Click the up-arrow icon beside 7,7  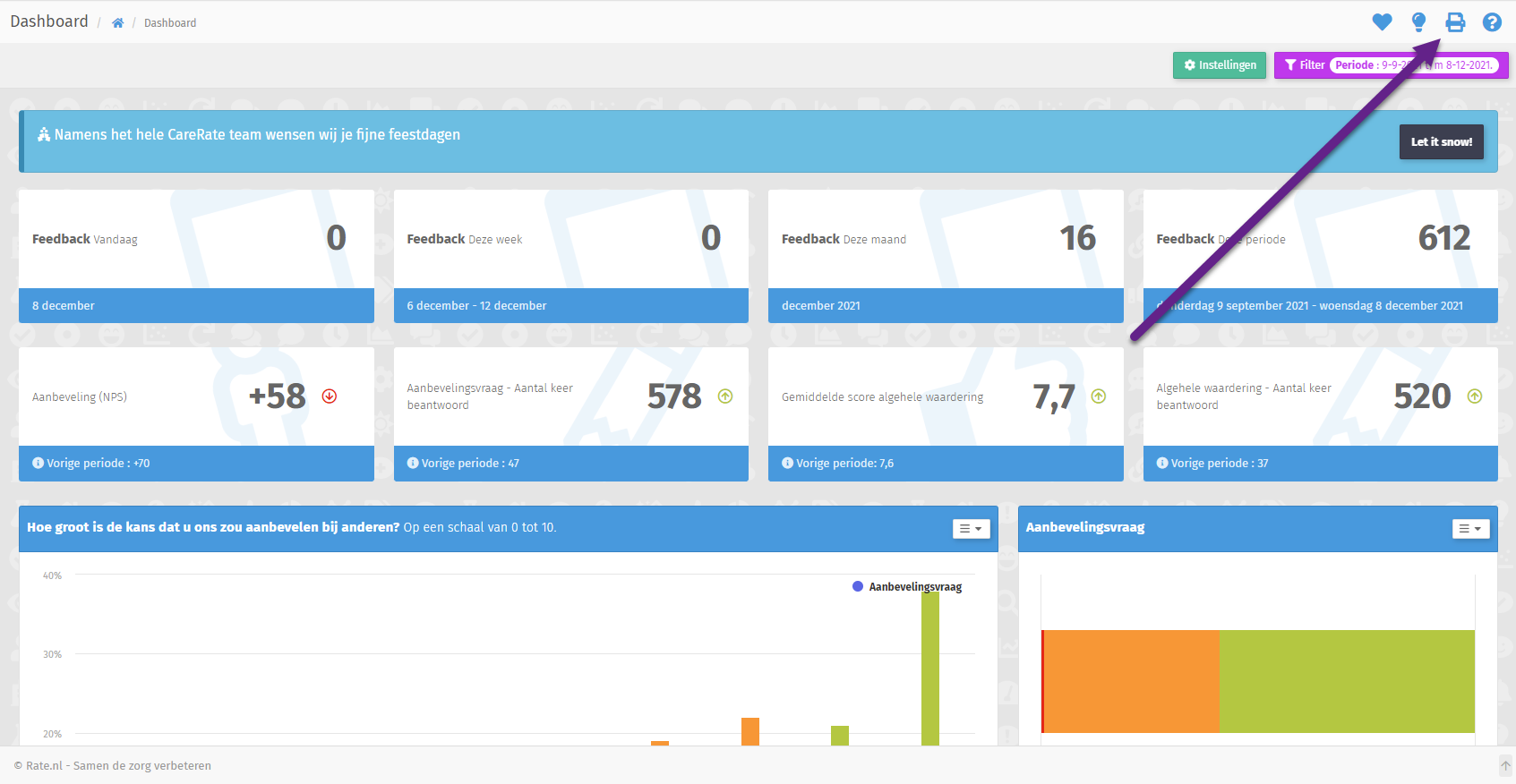pyautogui.click(x=1099, y=396)
